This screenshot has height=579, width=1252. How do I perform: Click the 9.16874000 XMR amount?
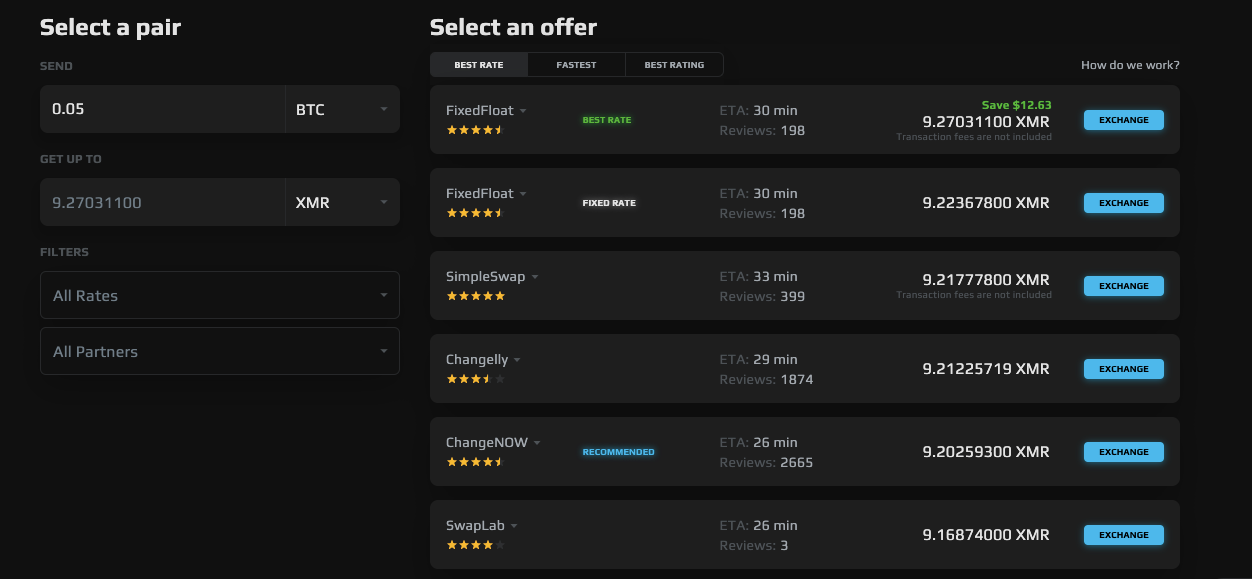(986, 535)
